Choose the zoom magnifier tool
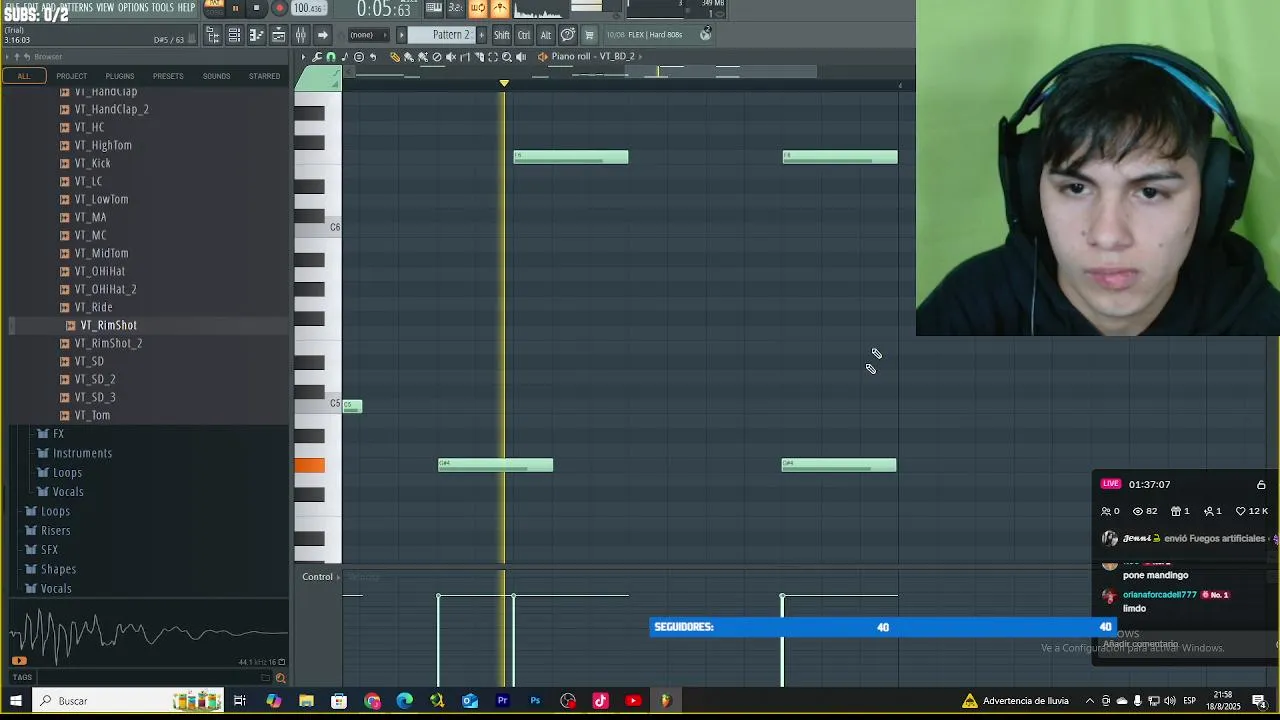 click(507, 57)
